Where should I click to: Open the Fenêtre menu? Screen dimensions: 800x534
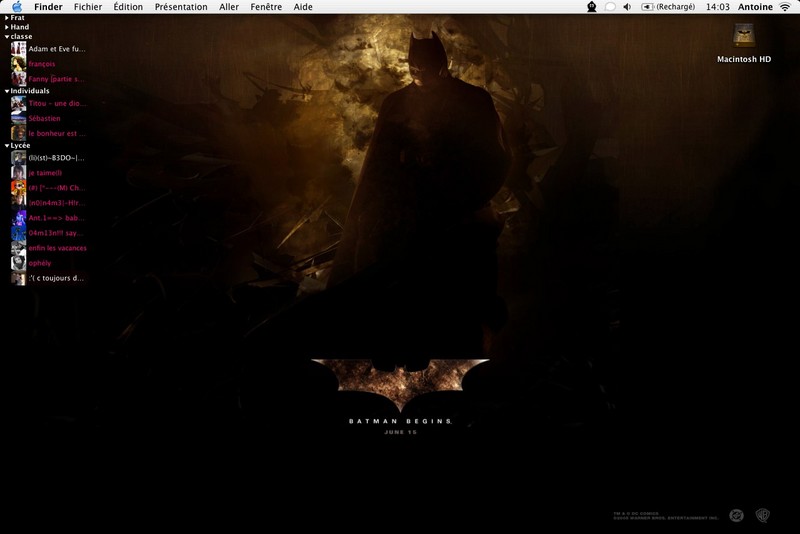click(266, 7)
